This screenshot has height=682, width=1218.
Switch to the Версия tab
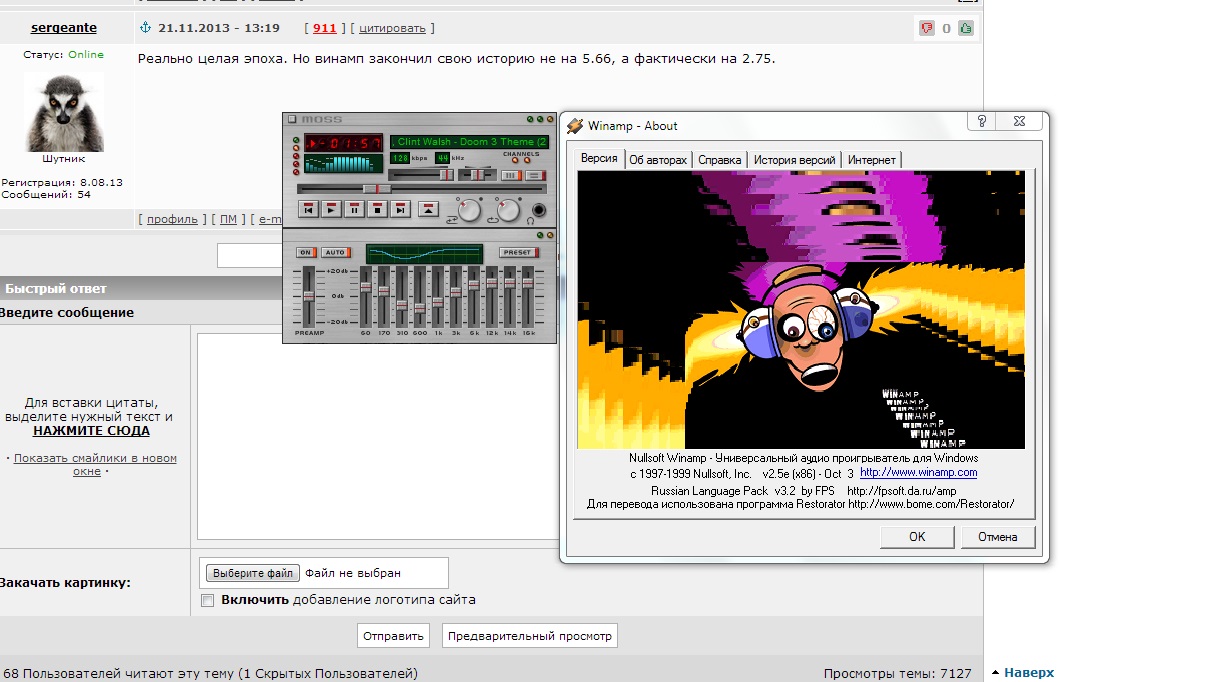pyautogui.click(x=599, y=158)
